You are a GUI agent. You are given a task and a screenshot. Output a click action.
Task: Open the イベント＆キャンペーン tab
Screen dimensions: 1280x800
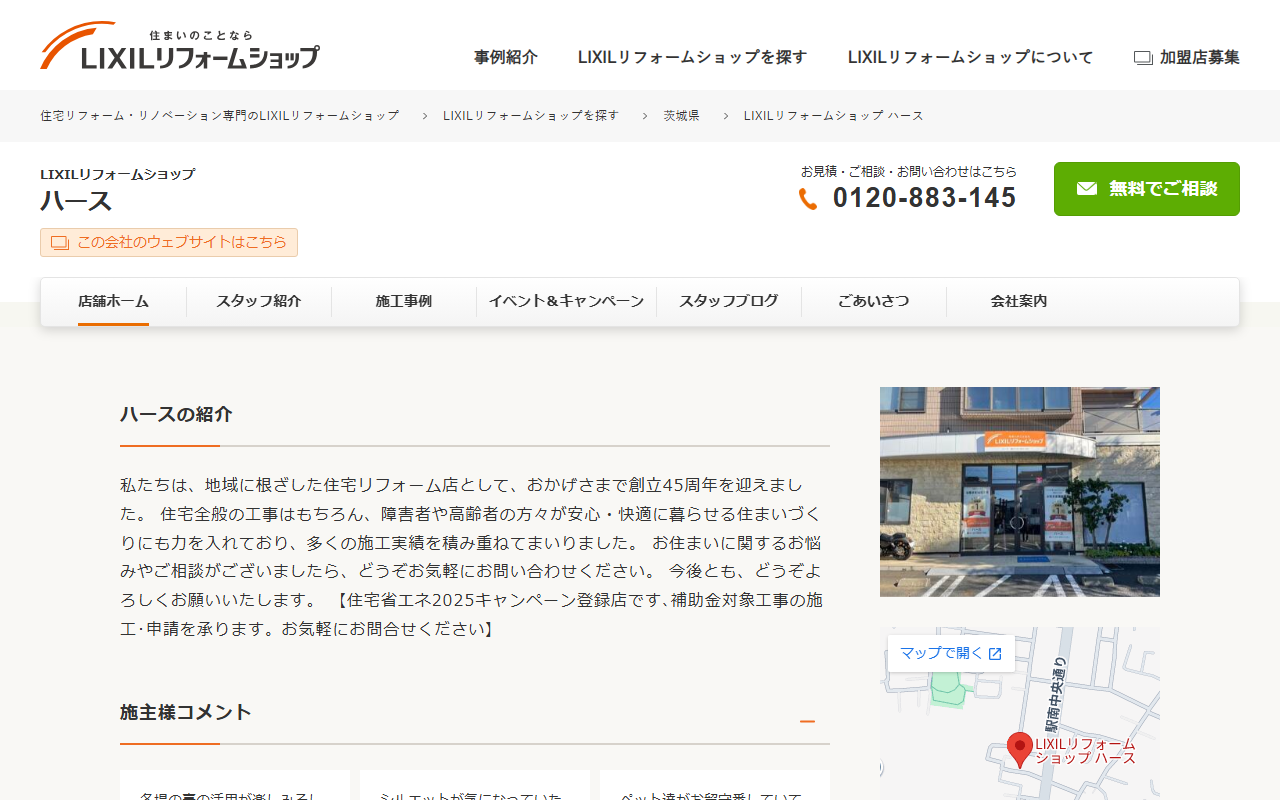tap(566, 301)
